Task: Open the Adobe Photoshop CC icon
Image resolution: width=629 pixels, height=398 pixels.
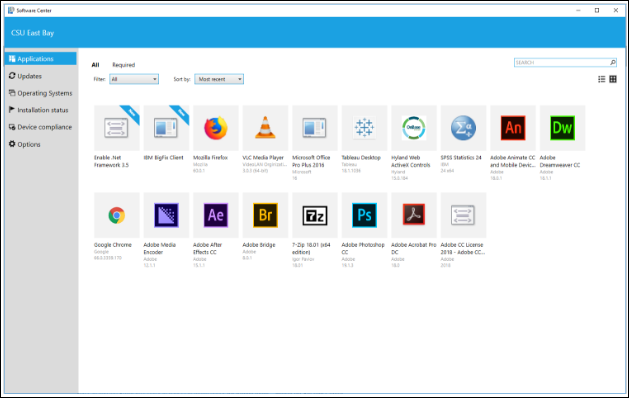Action: click(364, 215)
